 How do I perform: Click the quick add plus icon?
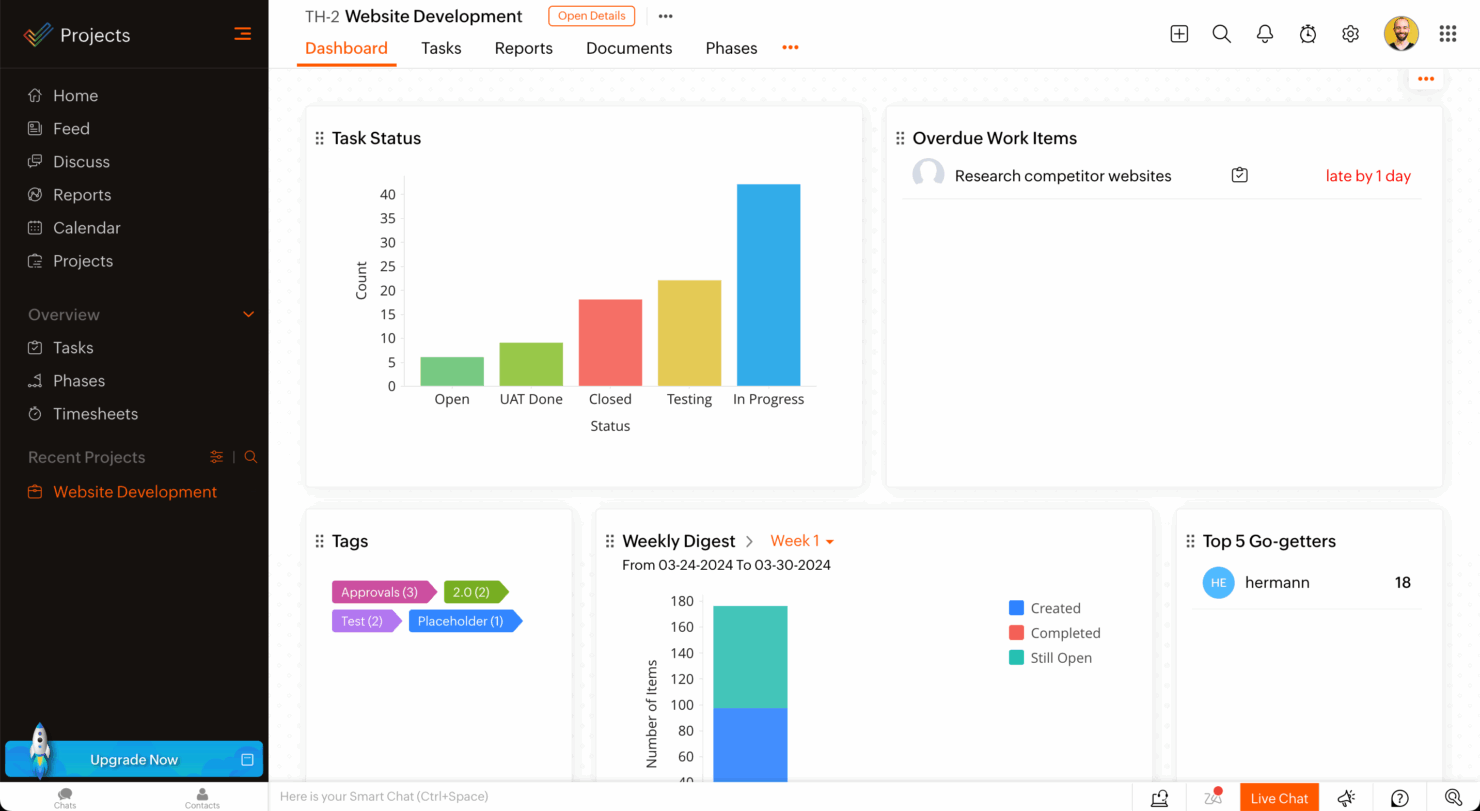(1179, 34)
